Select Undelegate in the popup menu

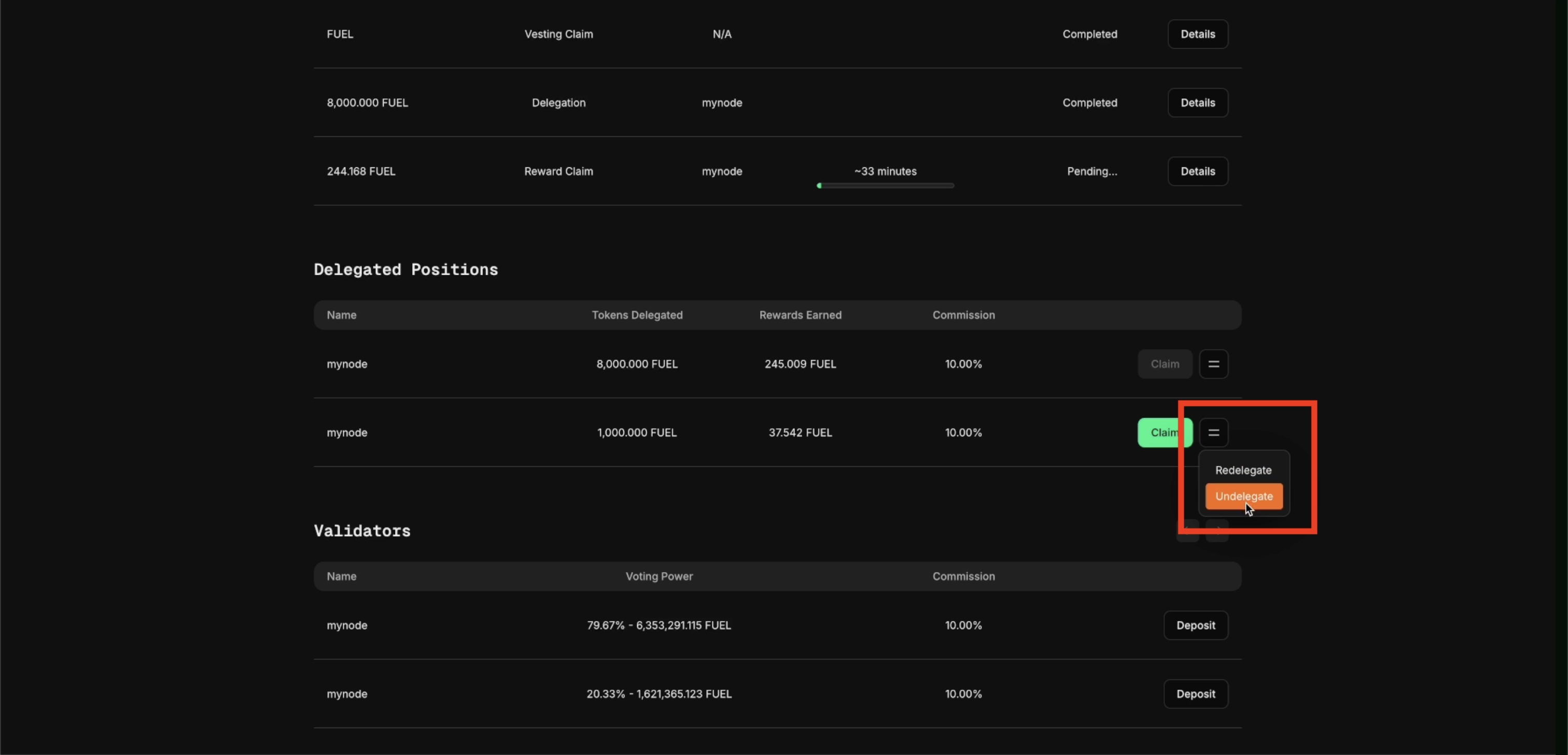point(1243,496)
